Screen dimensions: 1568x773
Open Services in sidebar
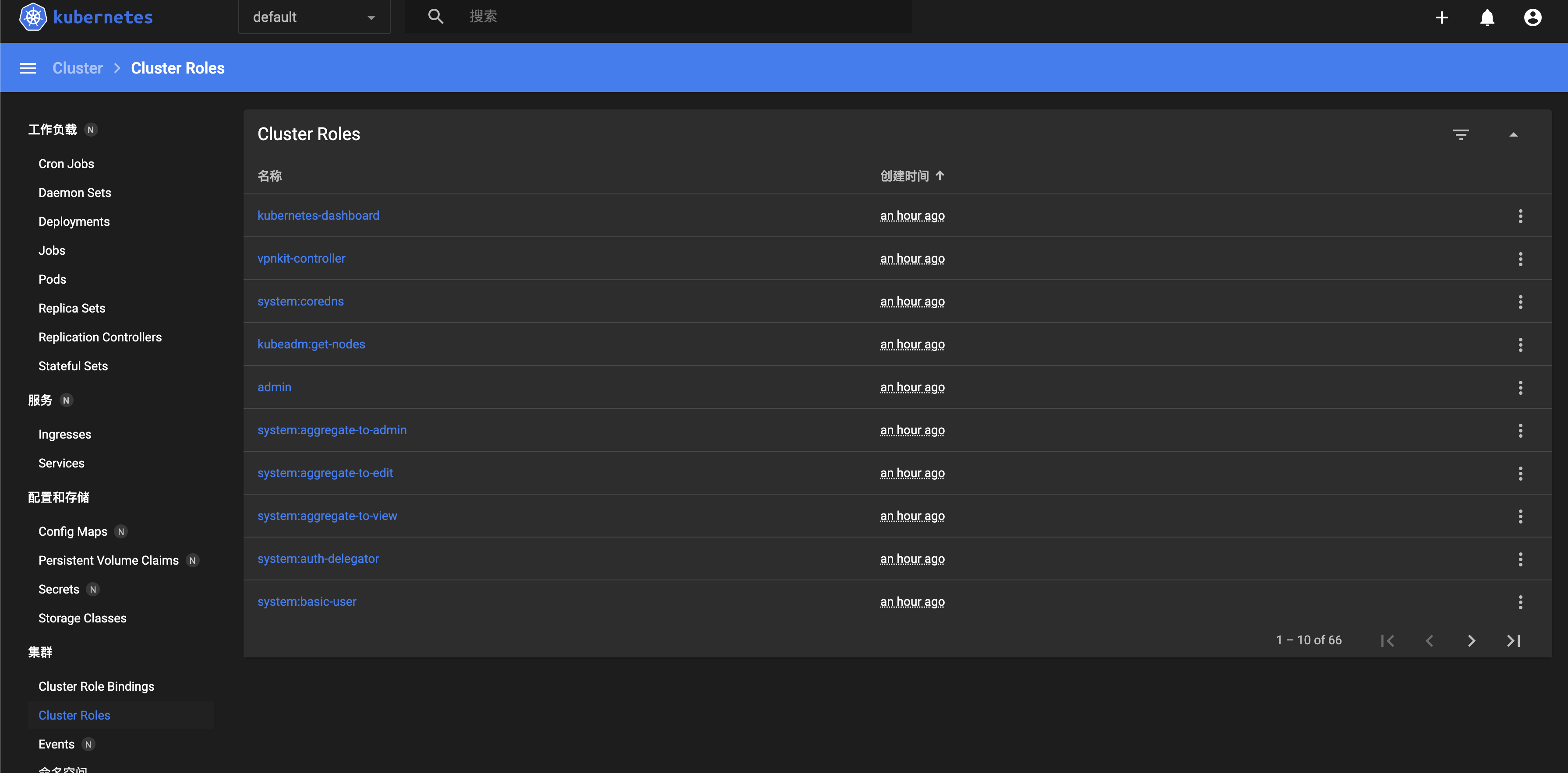pos(61,464)
